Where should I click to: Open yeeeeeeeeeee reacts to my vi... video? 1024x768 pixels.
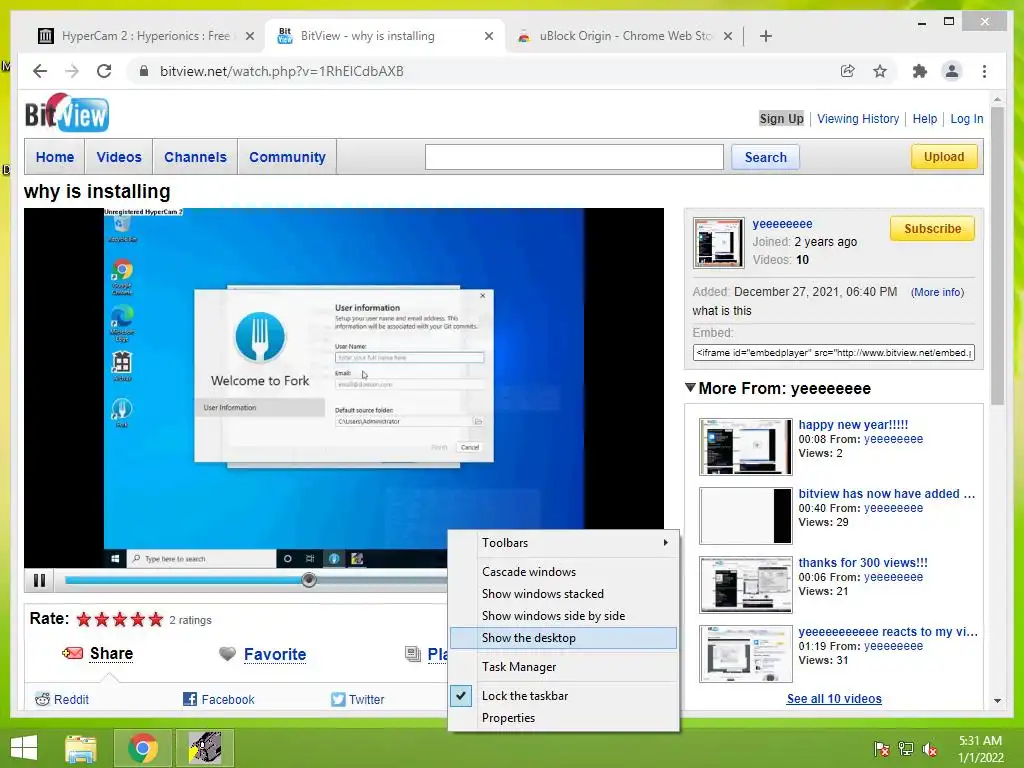tap(888, 632)
